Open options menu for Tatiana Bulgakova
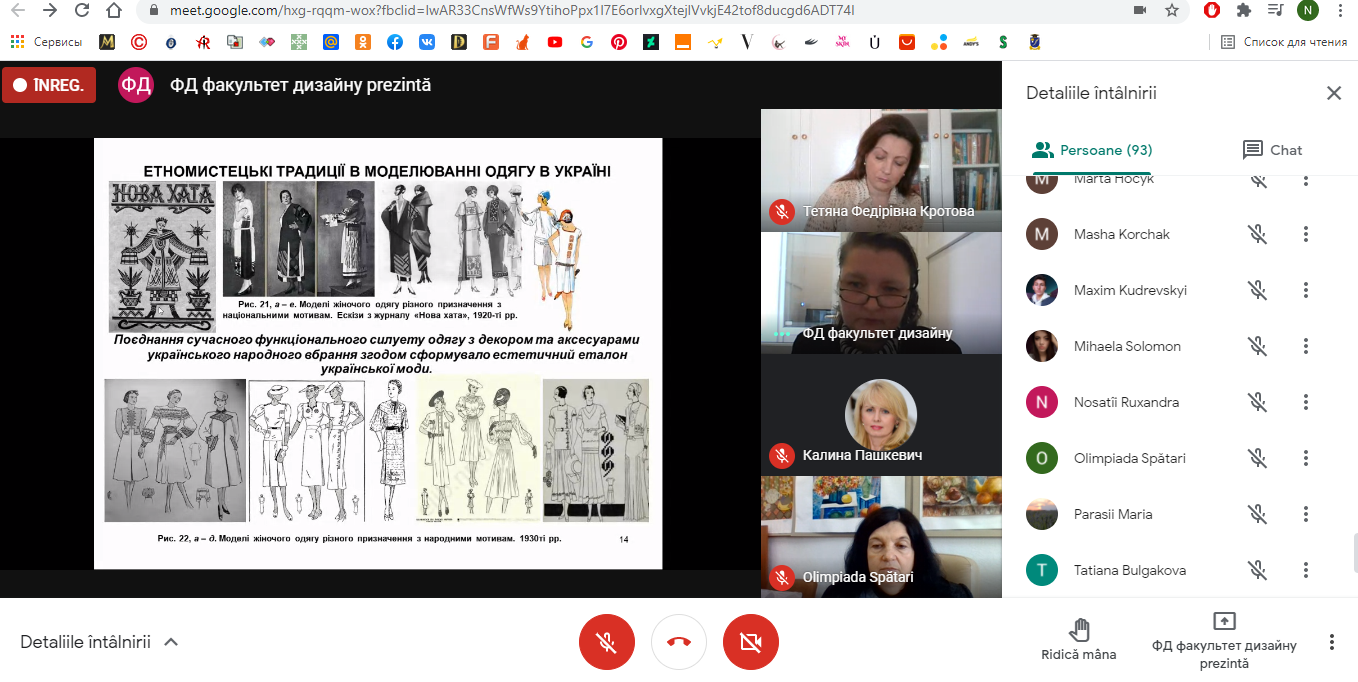Image resolution: width=1358 pixels, height=682 pixels. [x=1305, y=570]
